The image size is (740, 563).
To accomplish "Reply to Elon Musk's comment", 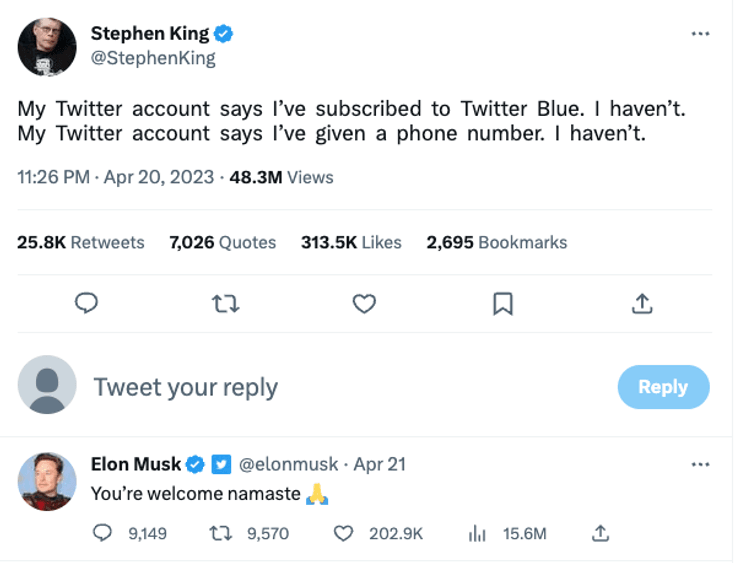I will pyautogui.click(x=102, y=534).
